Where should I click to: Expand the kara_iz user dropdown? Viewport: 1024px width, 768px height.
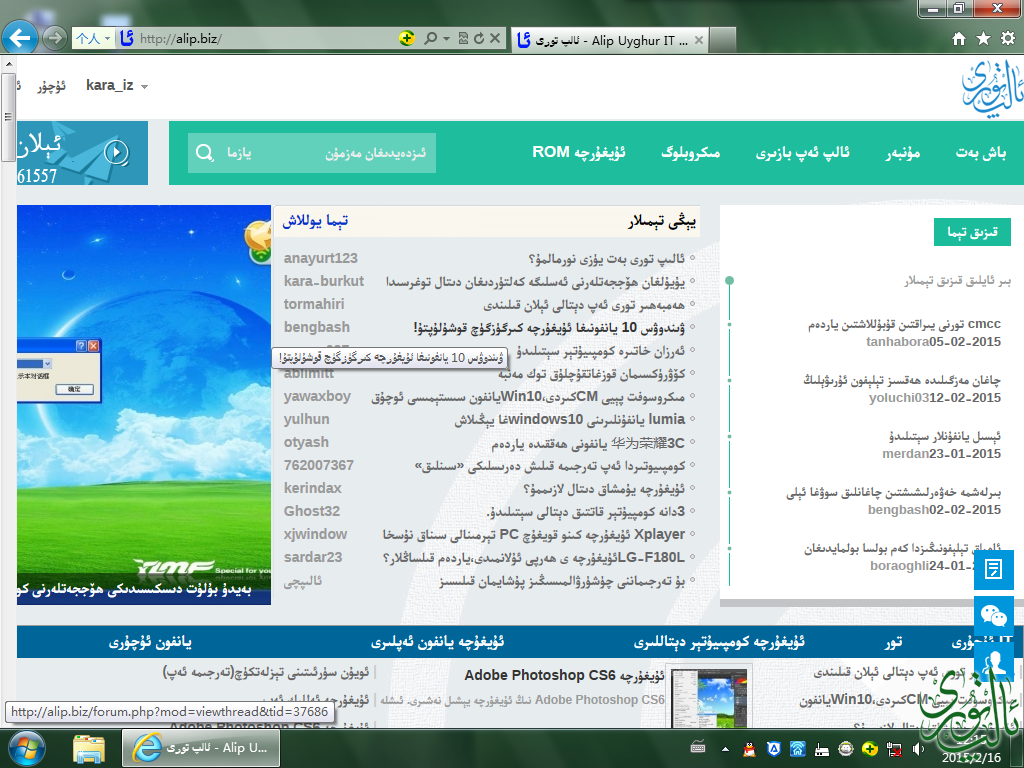point(145,87)
